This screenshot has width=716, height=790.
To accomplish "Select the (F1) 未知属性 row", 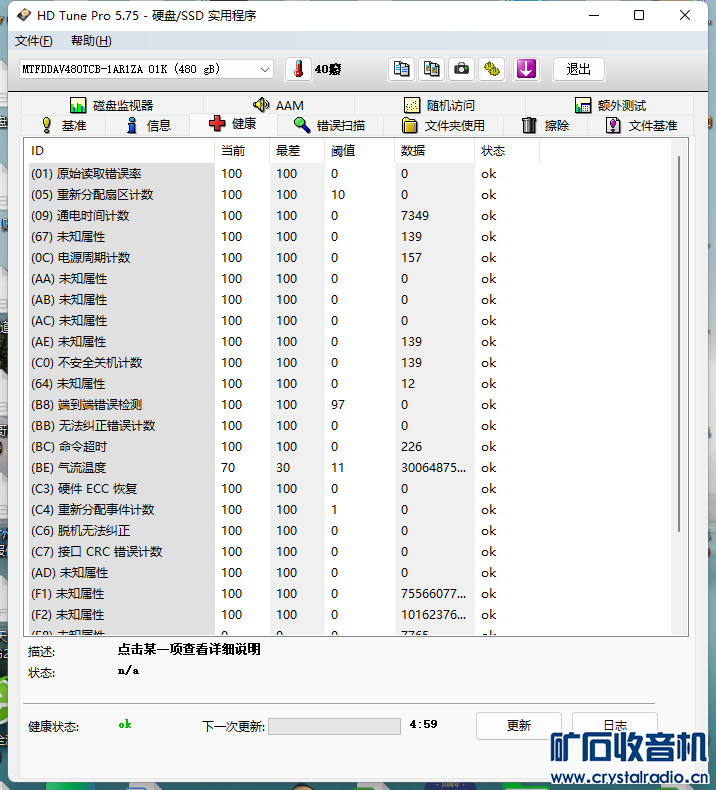I will 349,594.
